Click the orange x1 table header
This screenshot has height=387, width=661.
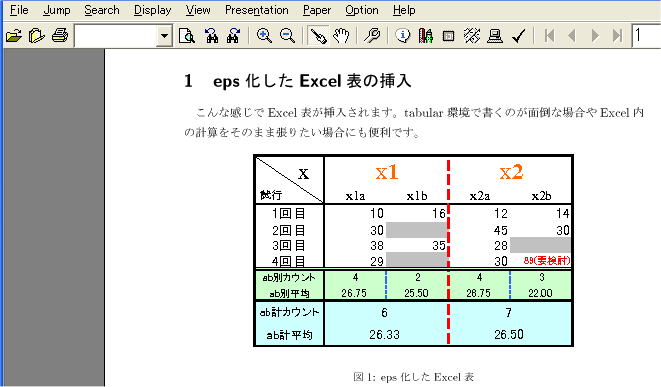(387, 172)
